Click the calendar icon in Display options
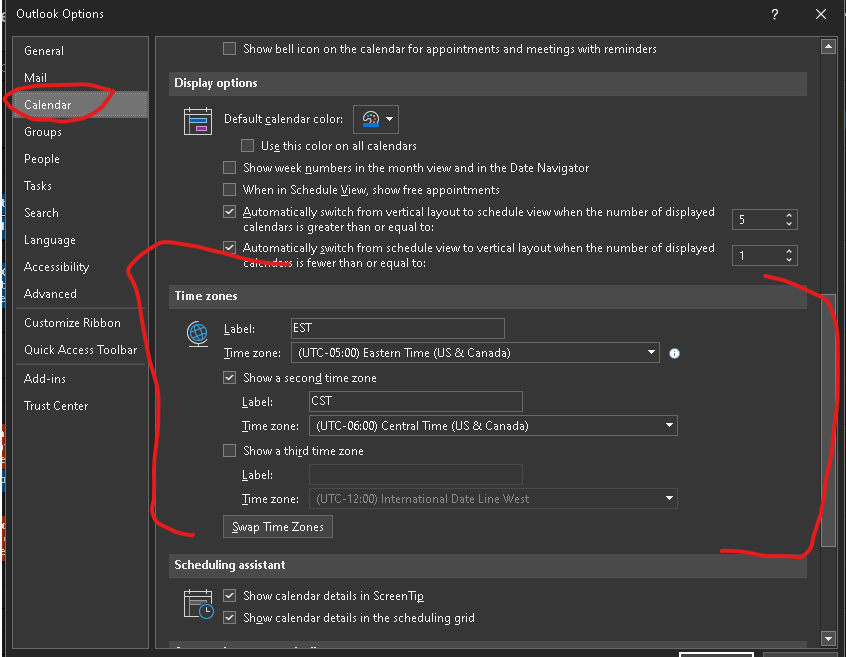 [x=197, y=121]
